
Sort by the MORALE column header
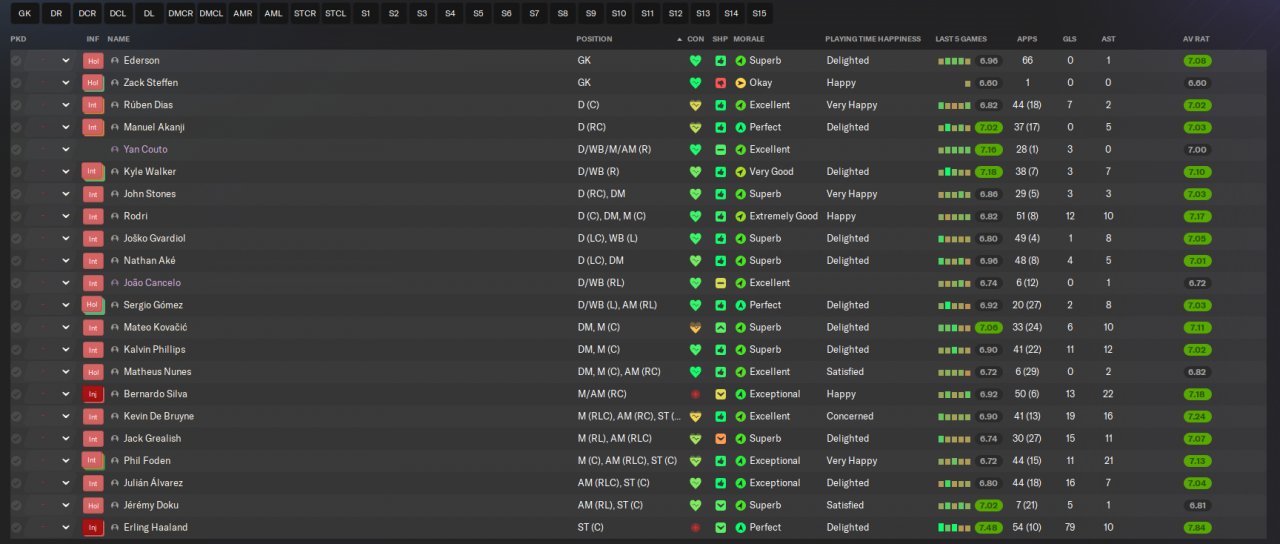tap(749, 39)
